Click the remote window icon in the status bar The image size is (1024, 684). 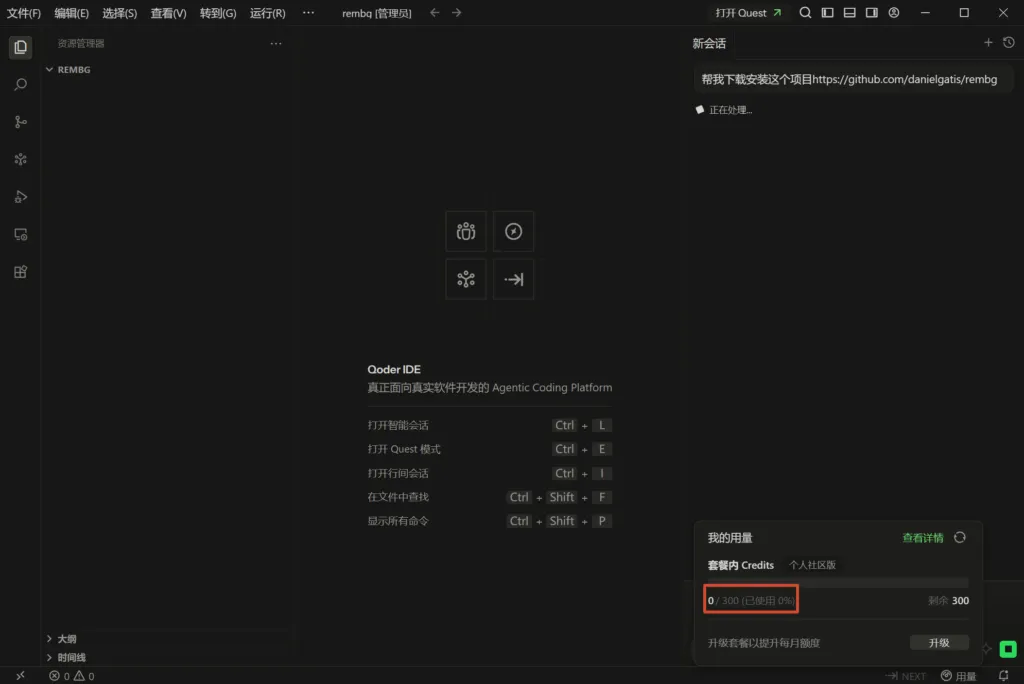20,676
